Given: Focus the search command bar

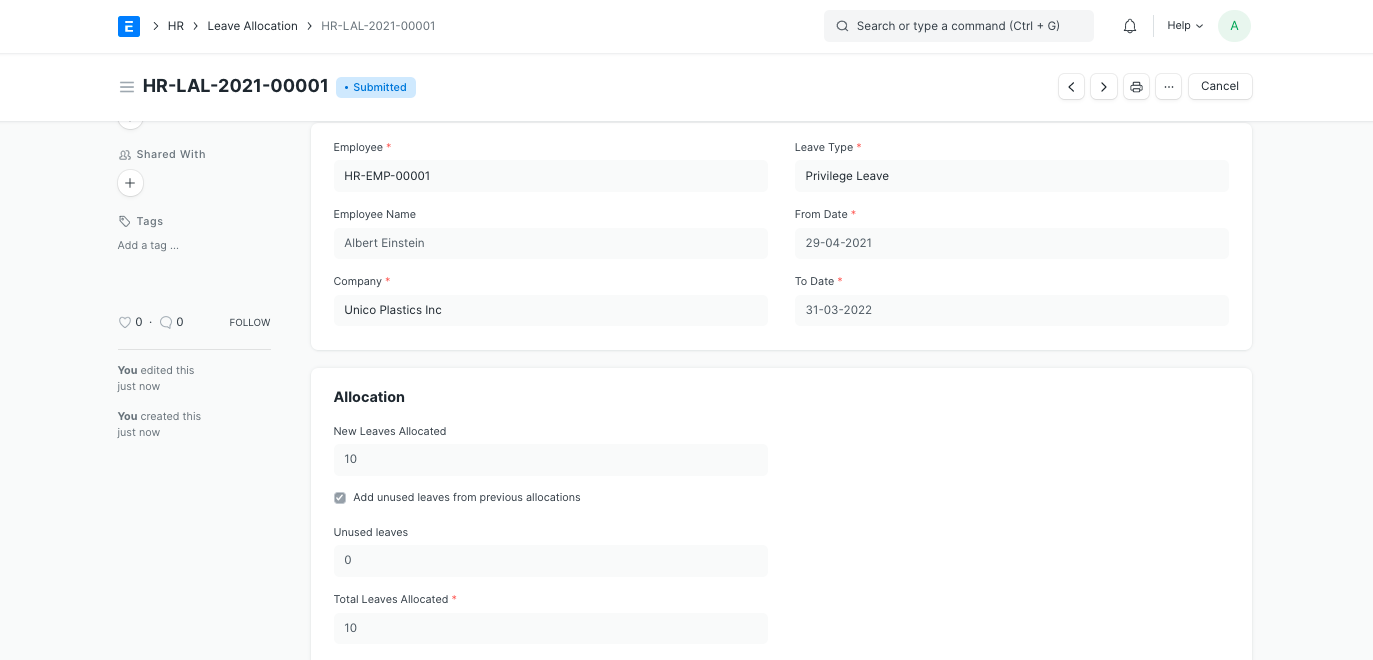Looking at the screenshot, I should click(x=958, y=26).
